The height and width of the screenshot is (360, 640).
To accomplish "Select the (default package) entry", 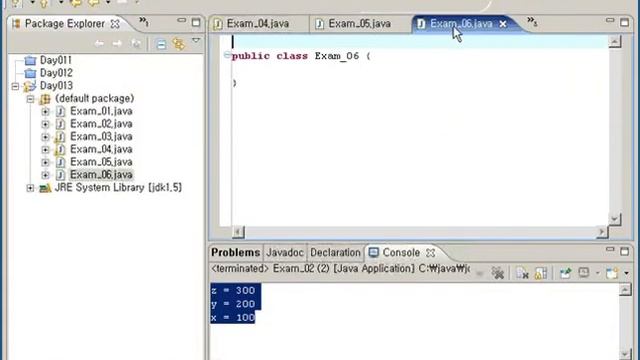I will coord(94,98).
